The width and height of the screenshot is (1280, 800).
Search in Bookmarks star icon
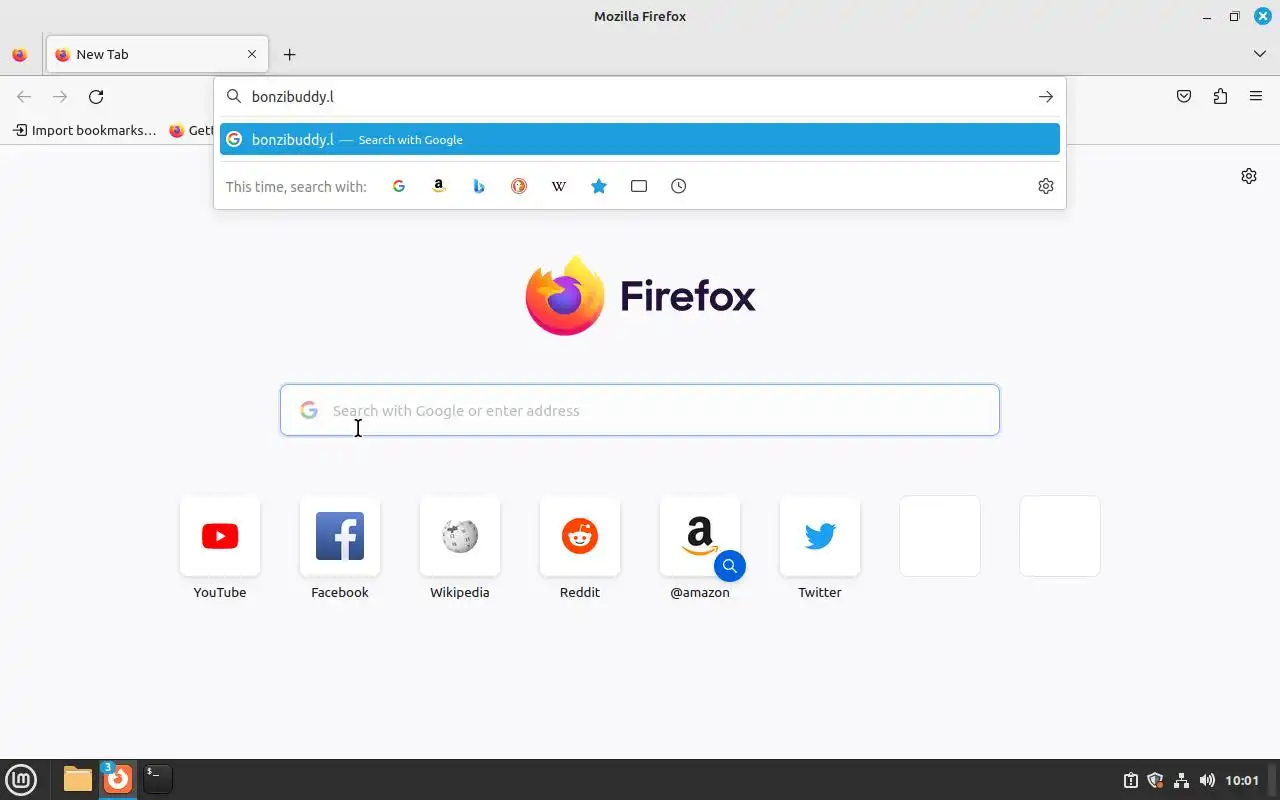point(599,186)
